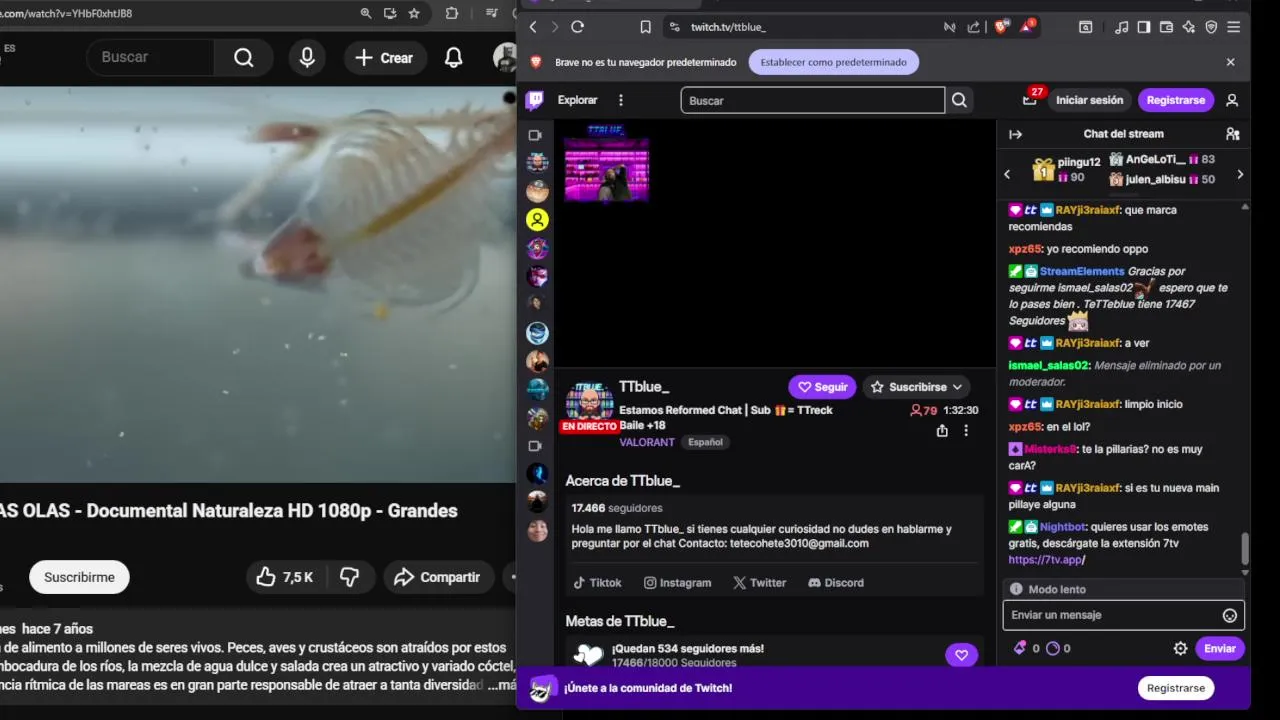
Task: Open chat settings gear icon
Action: pos(1180,648)
